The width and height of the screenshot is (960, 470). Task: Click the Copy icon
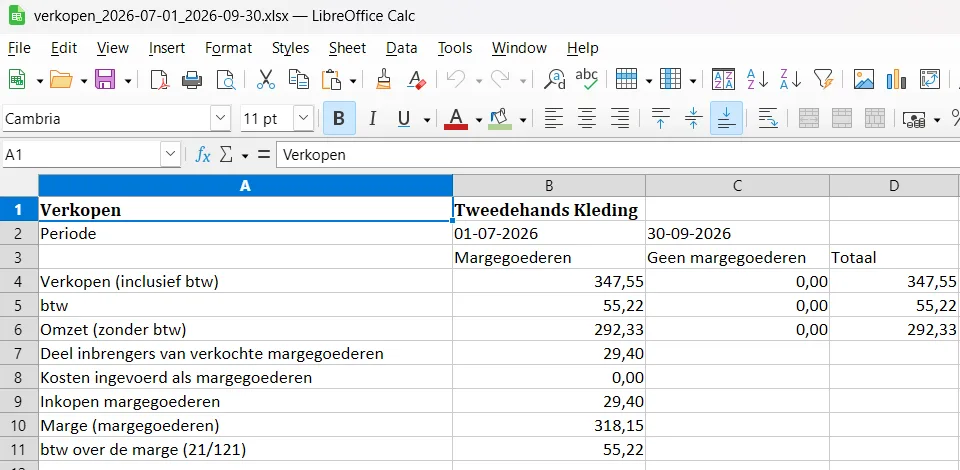pos(299,80)
